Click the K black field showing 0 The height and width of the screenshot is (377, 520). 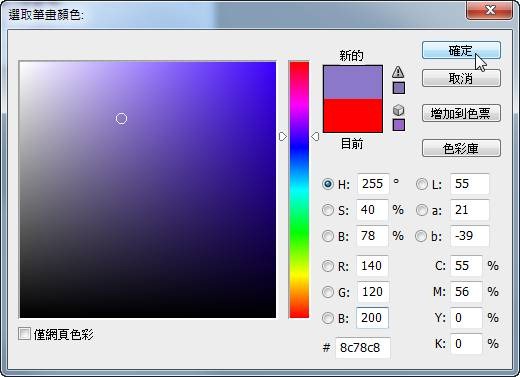point(466,344)
